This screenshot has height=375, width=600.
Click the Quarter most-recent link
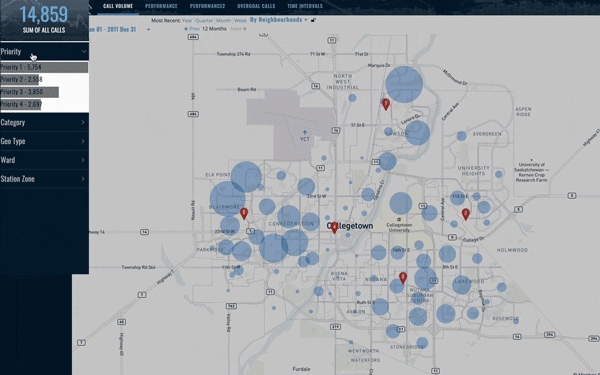coord(204,21)
